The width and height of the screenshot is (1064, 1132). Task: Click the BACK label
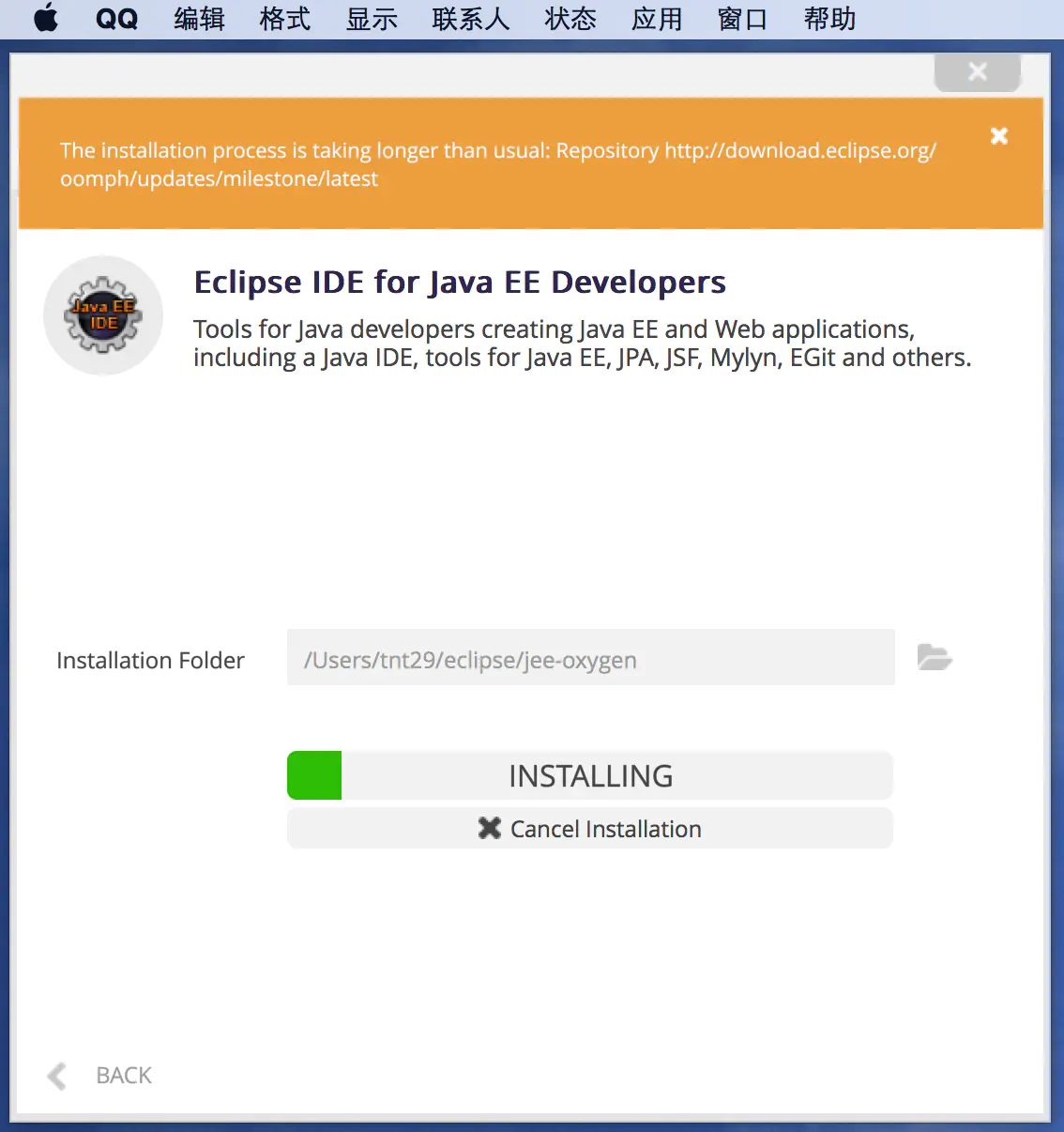[124, 1076]
